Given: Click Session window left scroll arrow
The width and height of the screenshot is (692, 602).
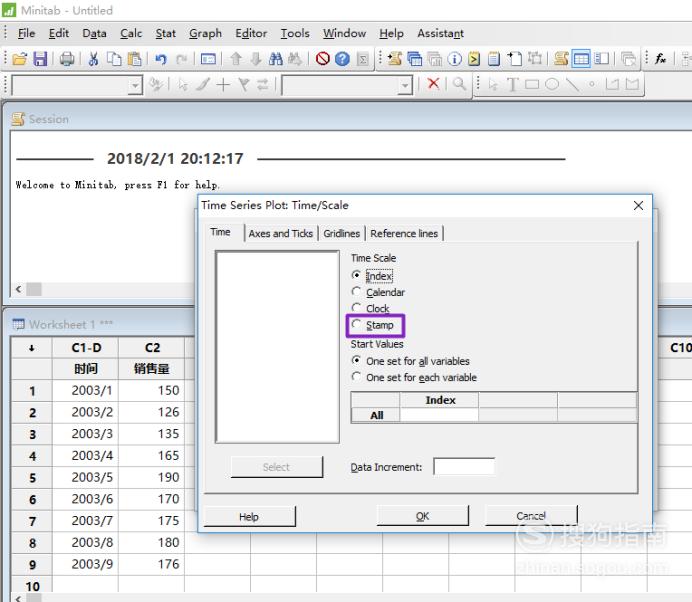Looking at the screenshot, I should point(19,290).
